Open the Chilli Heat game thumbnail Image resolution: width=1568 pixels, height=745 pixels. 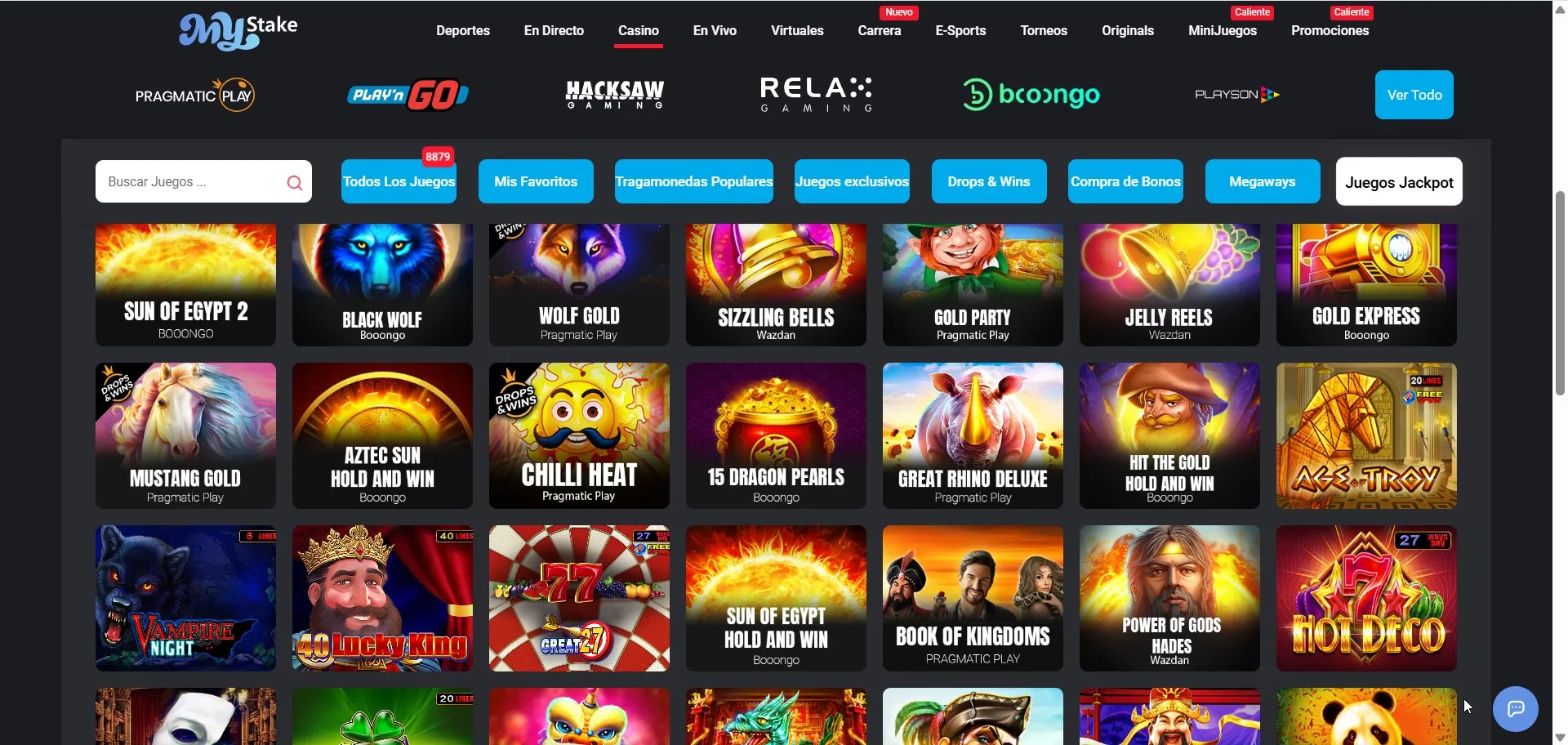579,435
